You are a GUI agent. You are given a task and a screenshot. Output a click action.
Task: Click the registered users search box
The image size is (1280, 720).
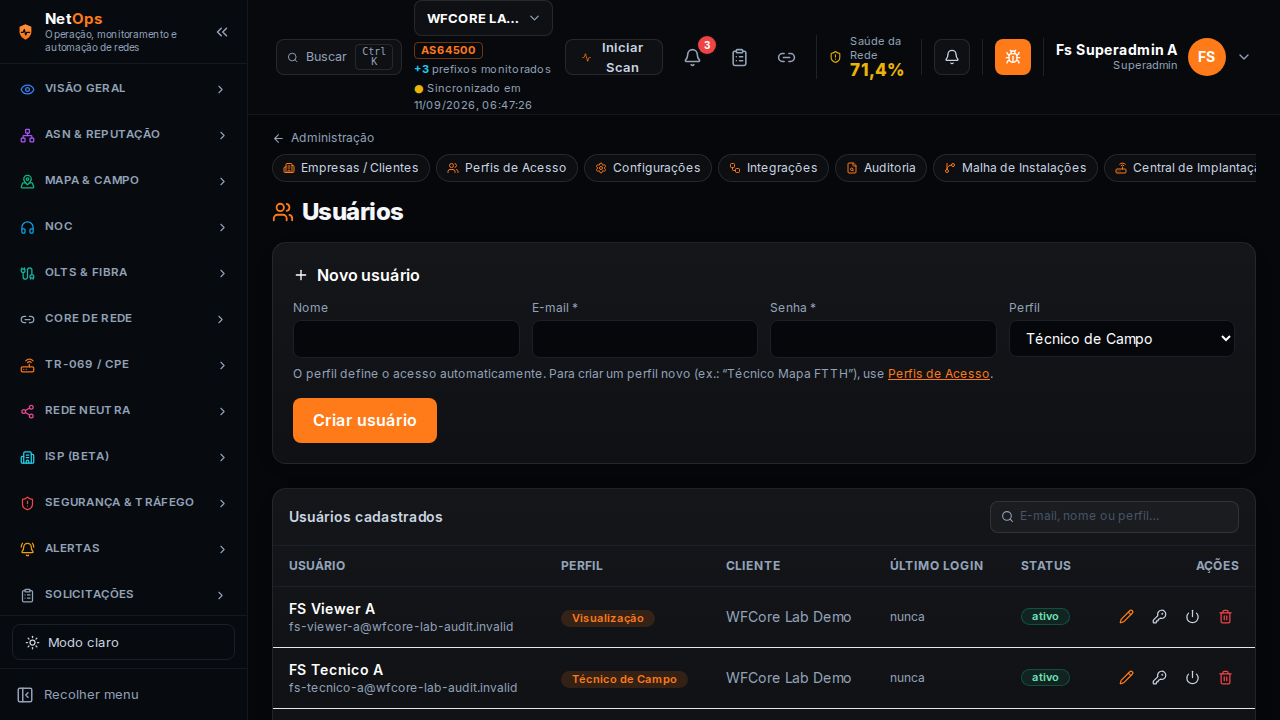point(1114,517)
